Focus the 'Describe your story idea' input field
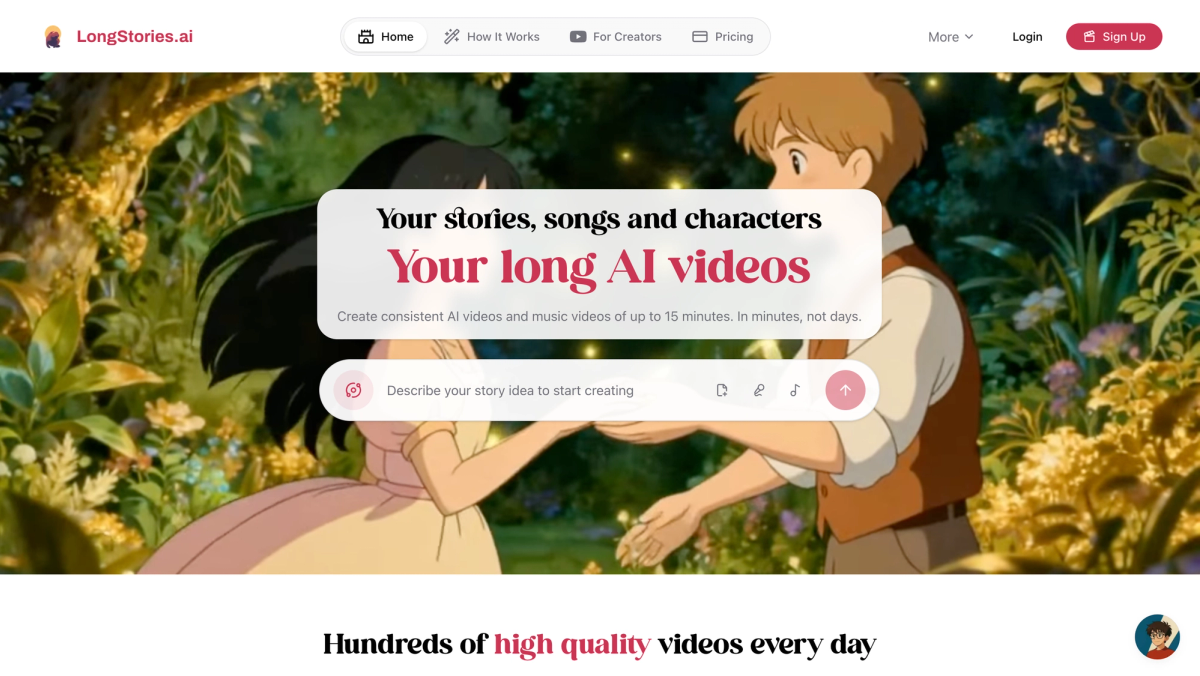The image size is (1200, 676). 540,390
